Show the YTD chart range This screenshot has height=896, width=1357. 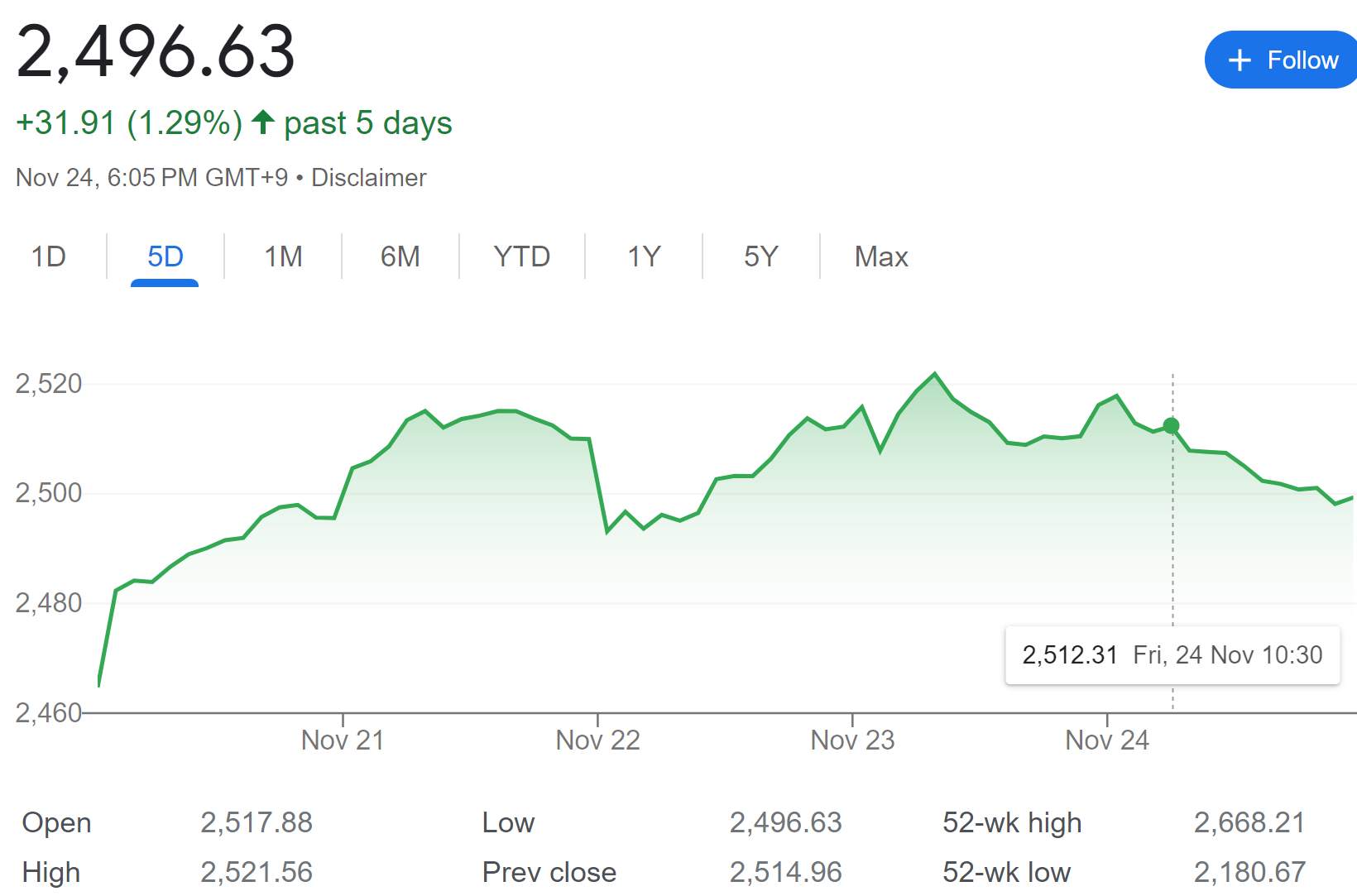521,256
